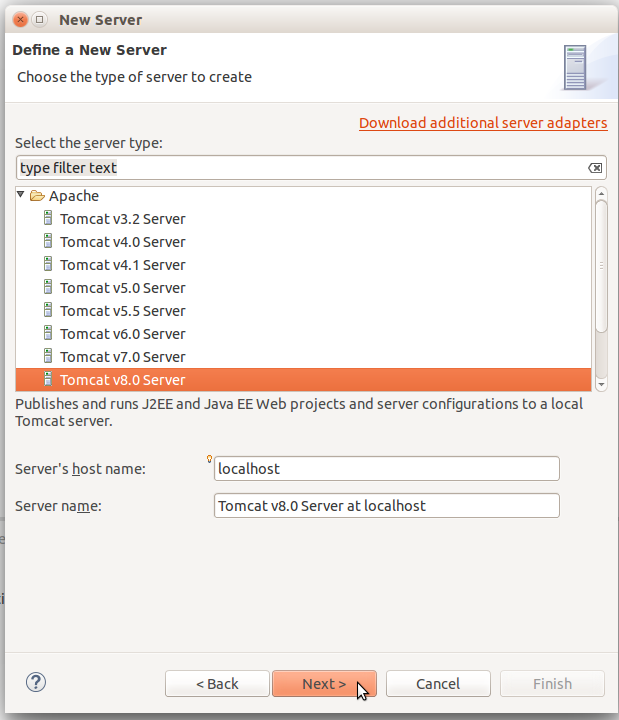Select Tomcat v6.0 Server entry

point(304,334)
